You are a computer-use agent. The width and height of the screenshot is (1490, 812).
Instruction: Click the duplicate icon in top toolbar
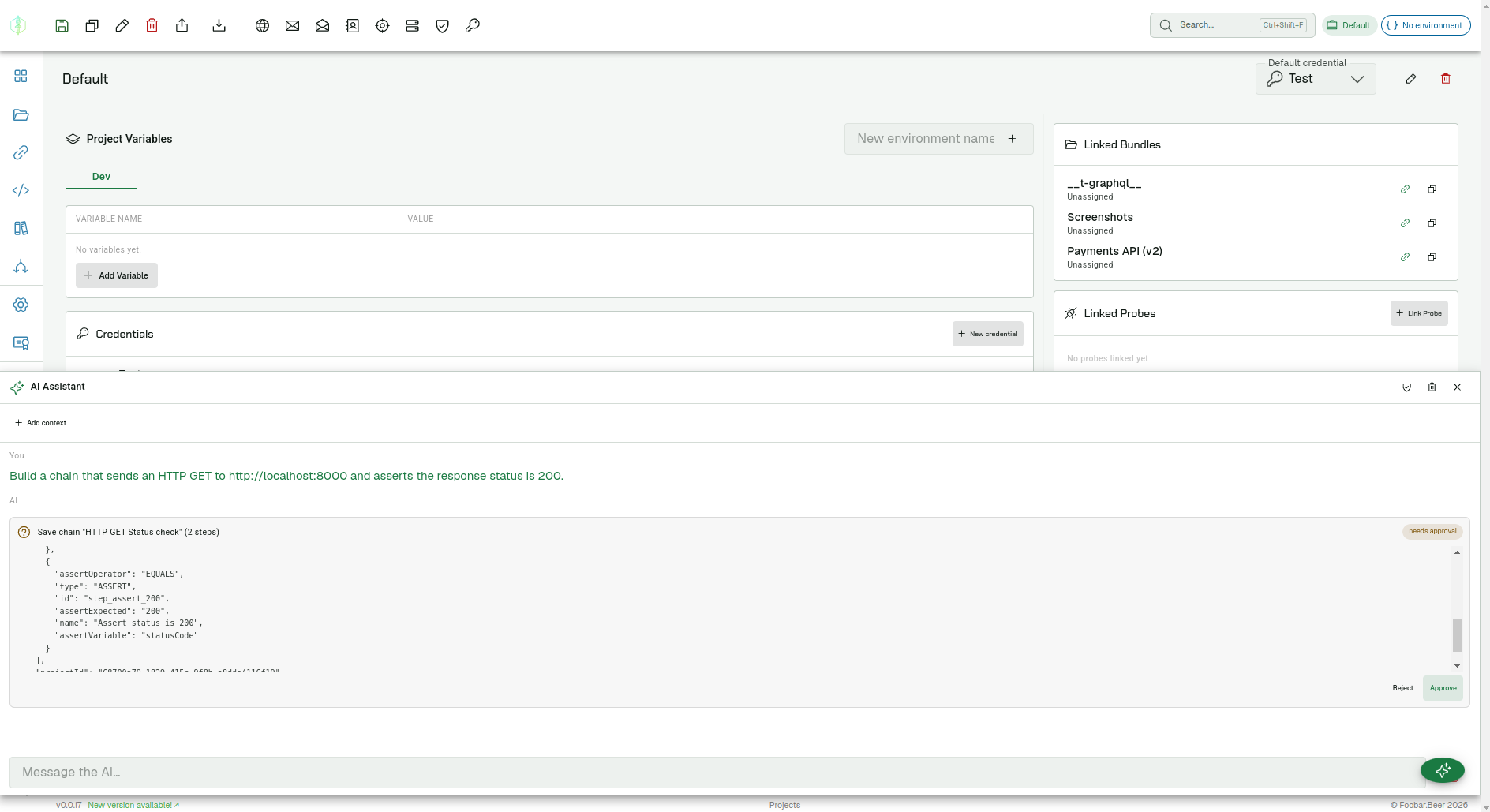92,25
